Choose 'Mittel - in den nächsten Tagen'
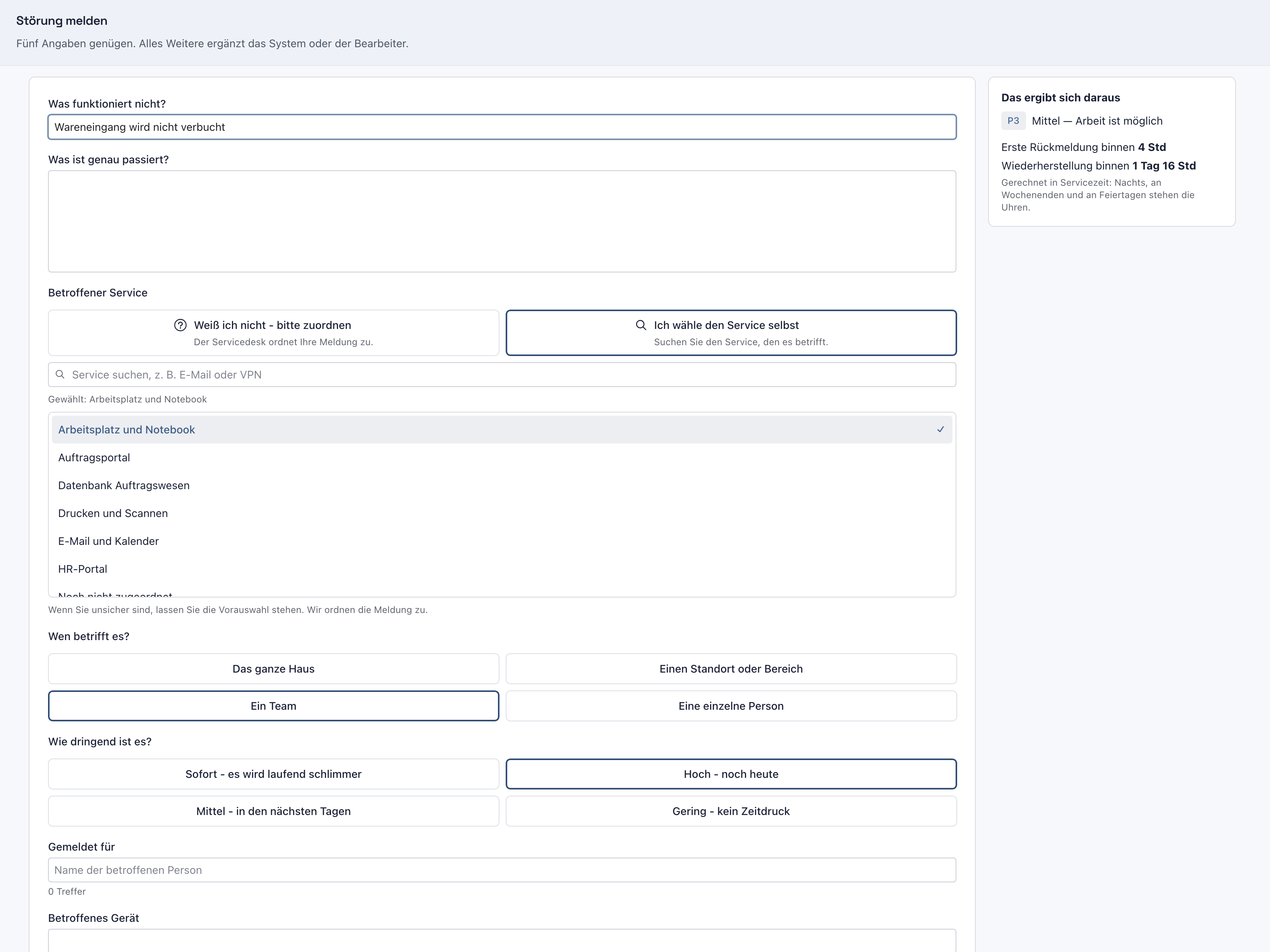This screenshot has height=952, width=1270. (273, 811)
